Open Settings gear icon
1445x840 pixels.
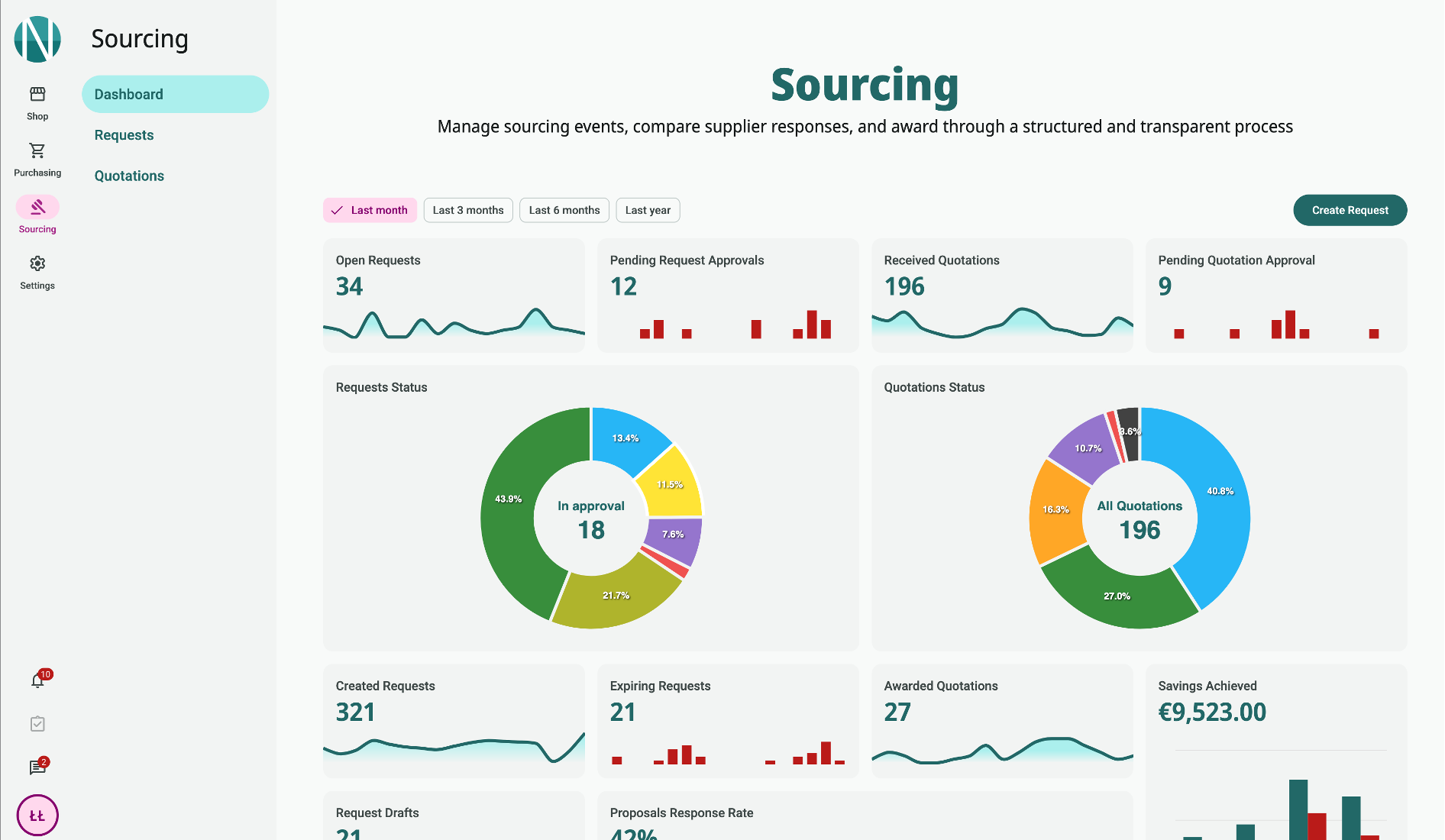pyautogui.click(x=37, y=264)
